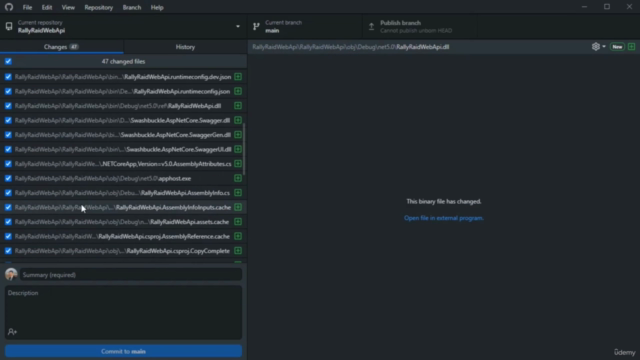The height and width of the screenshot is (360, 640).
Task: Click the green added icon in diff header
Action: 631,47
